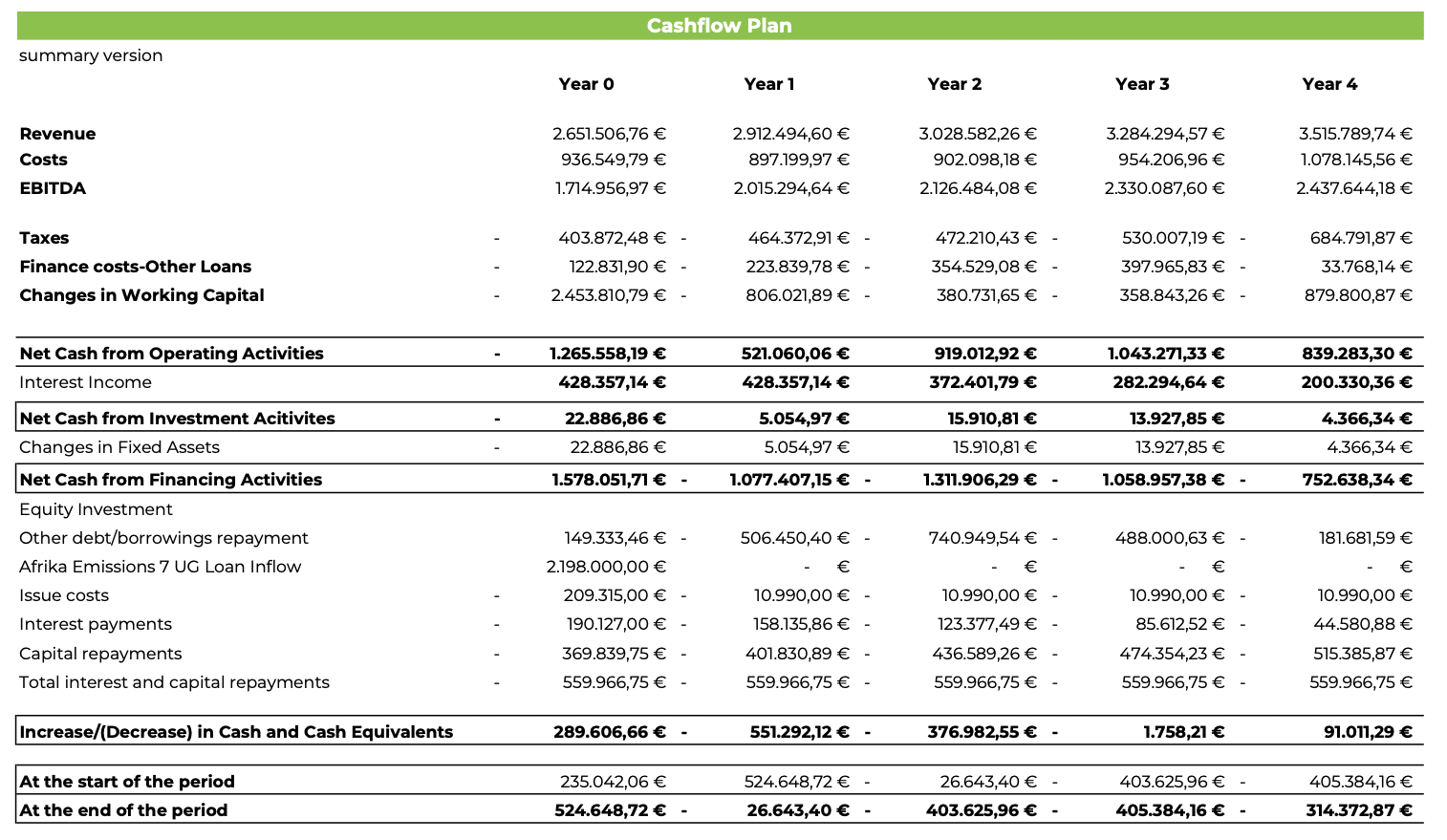Select the Taxes value for Year 4
The image size is (1447, 840).
coord(1360,238)
